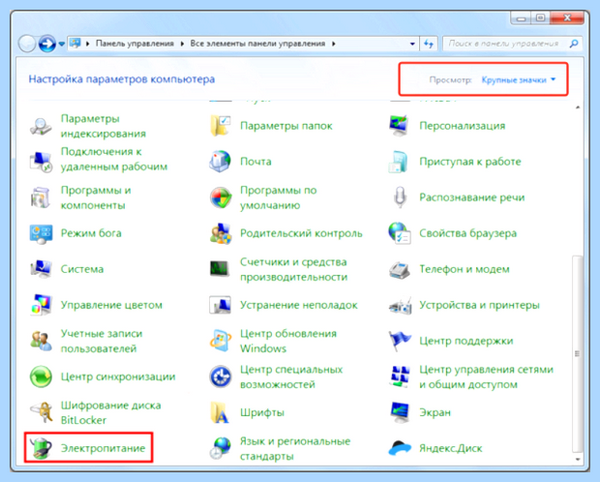Open the Распознавание речи microphone icon

(399, 197)
